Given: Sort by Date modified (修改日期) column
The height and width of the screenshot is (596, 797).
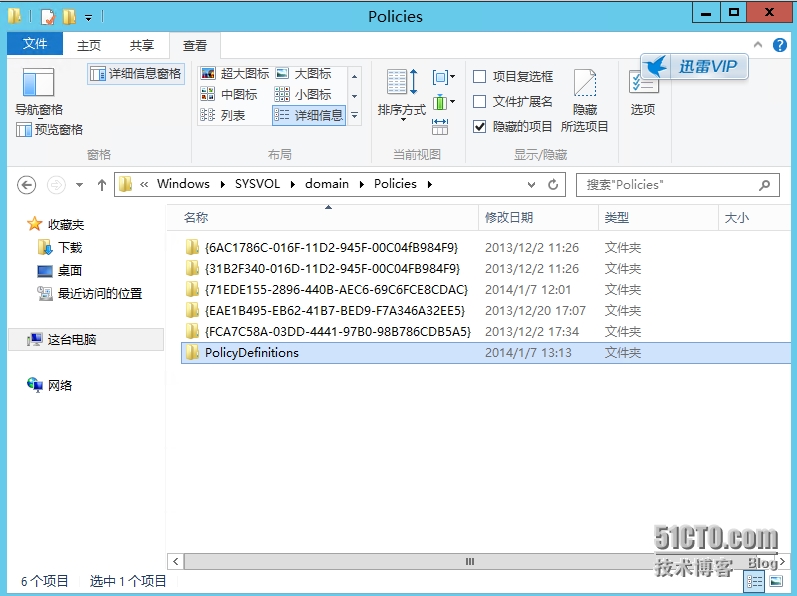Looking at the screenshot, I should pos(538,217).
